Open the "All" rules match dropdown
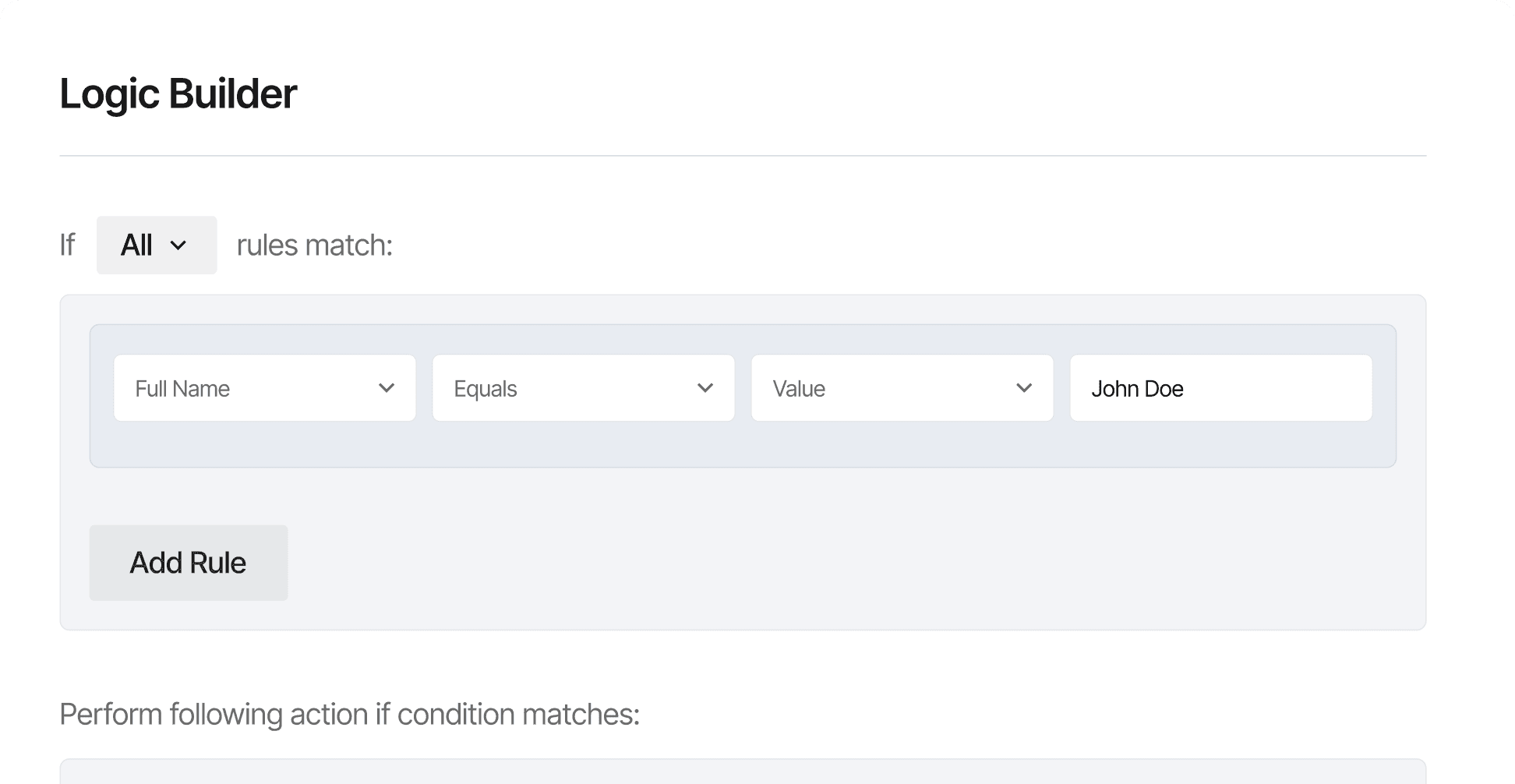The image size is (1515, 784). click(x=156, y=245)
